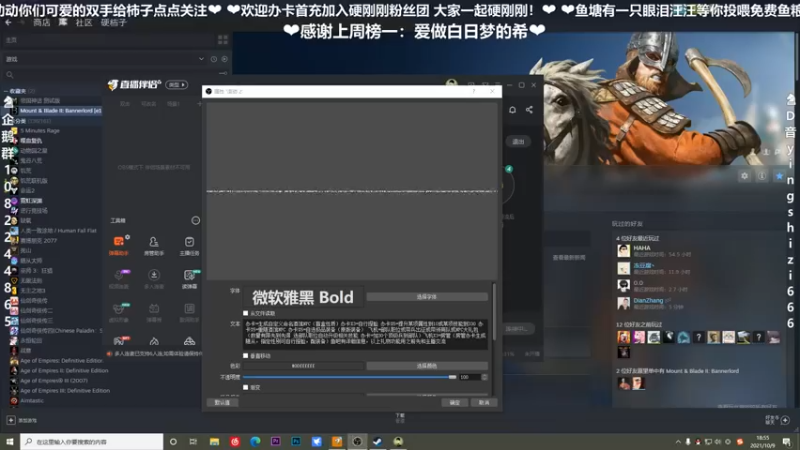The width and height of the screenshot is (800, 450).
Task: Click the toolbox more-options circle icon
Action: [x=195, y=220]
